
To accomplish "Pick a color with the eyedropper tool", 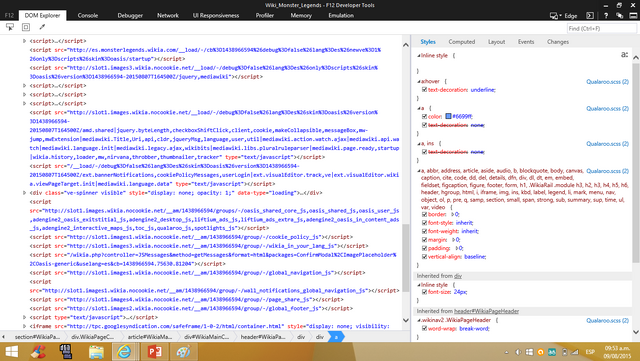I will click(x=42, y=27).
